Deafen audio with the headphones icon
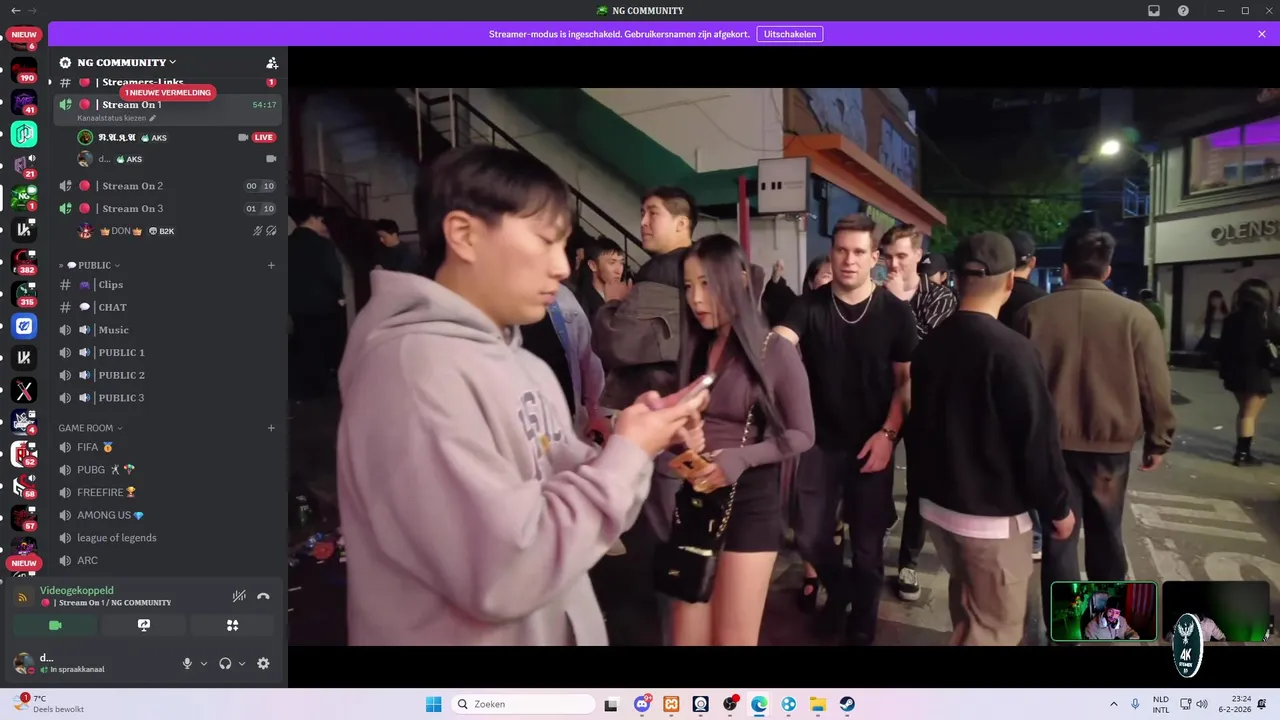1280x720 pixels. [225, 663]
